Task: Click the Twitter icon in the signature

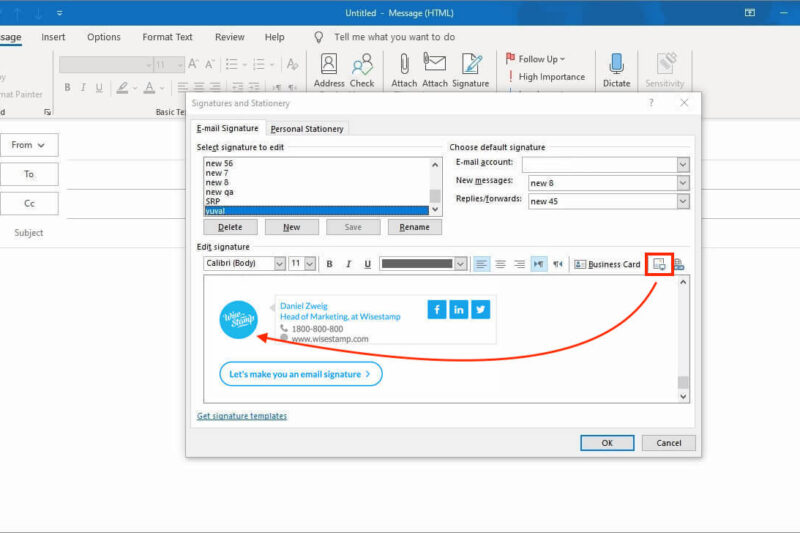Action: (x=481, y=309)
